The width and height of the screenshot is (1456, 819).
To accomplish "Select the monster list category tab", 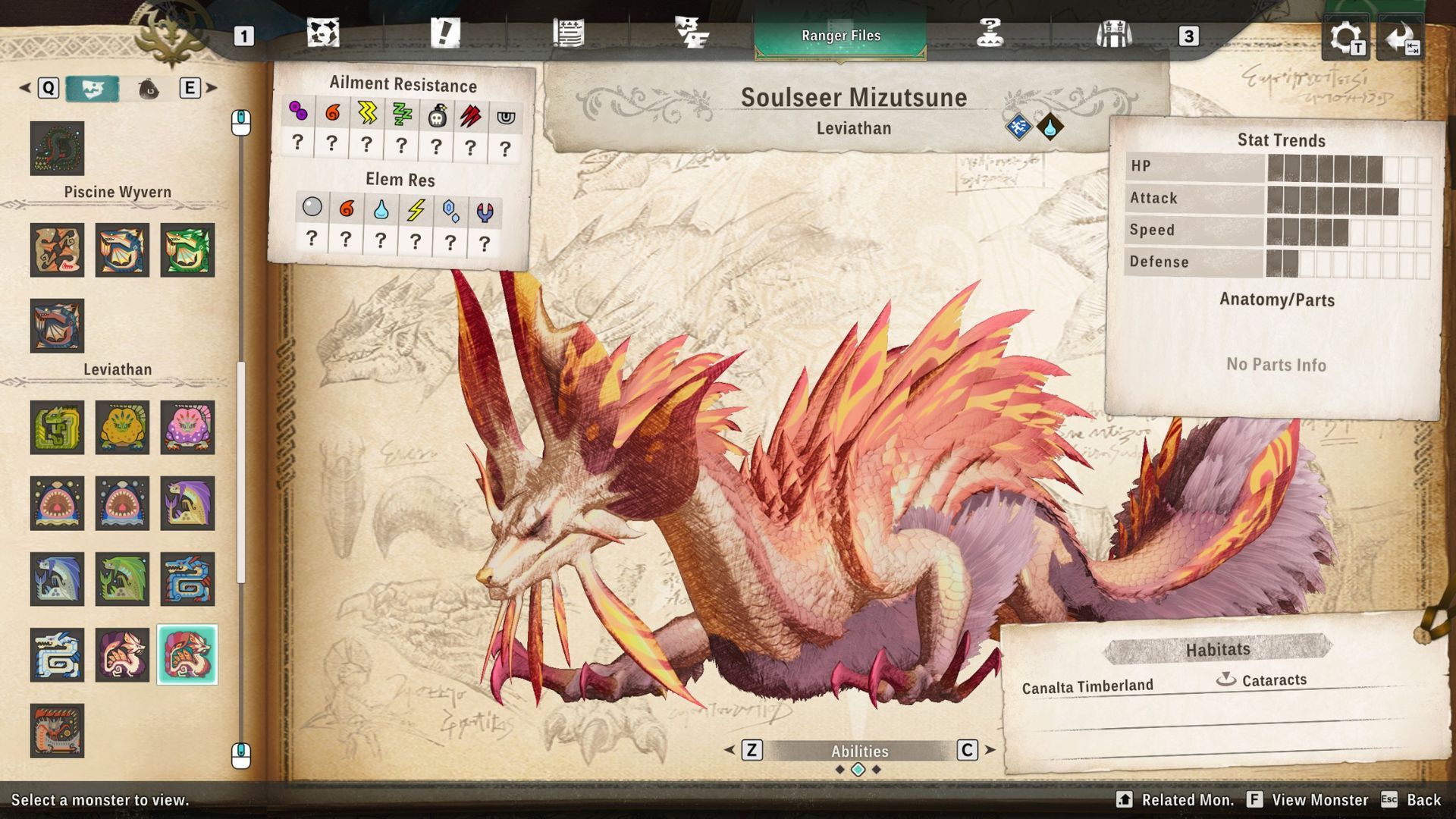I will click(93, 89).
